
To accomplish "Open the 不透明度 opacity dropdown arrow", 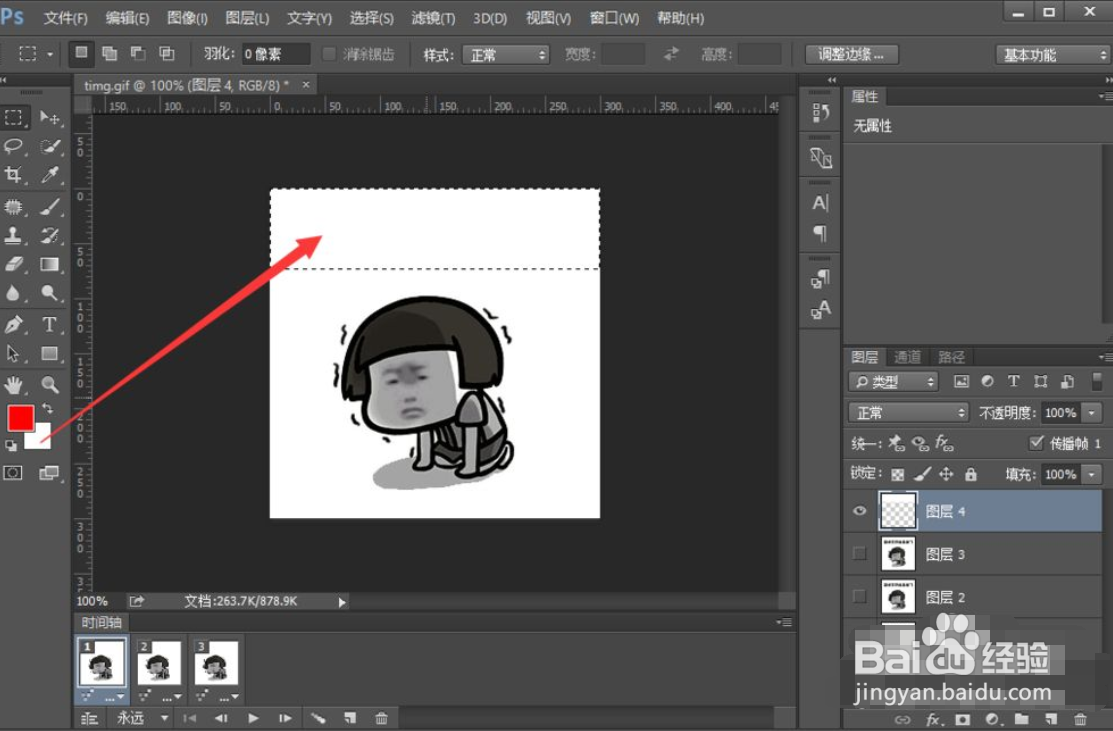I will pyautogui.click(x=1092, y=412).
